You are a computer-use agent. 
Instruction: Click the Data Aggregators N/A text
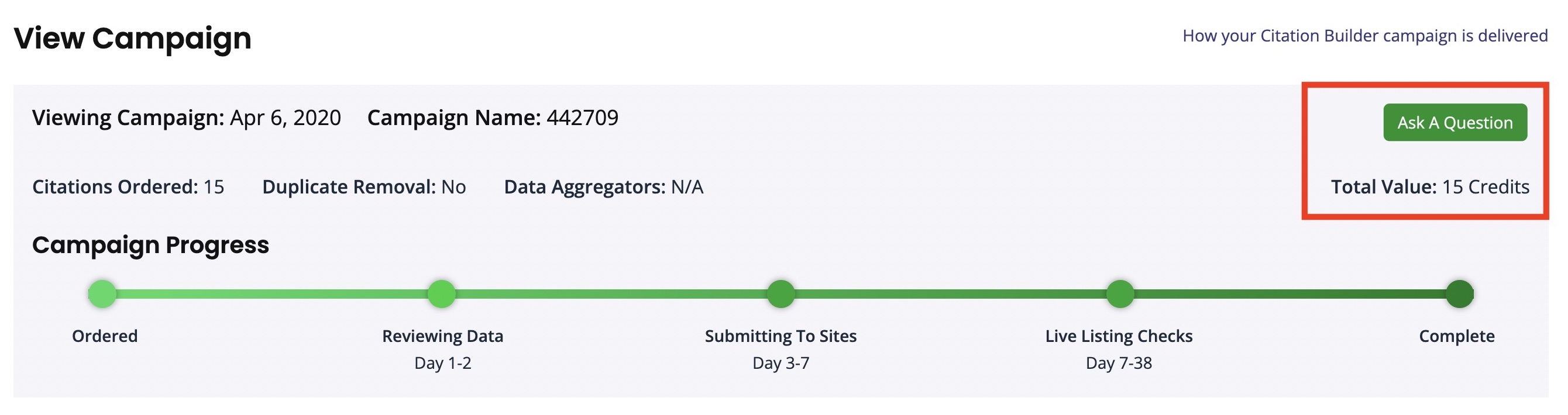[603, 187]
